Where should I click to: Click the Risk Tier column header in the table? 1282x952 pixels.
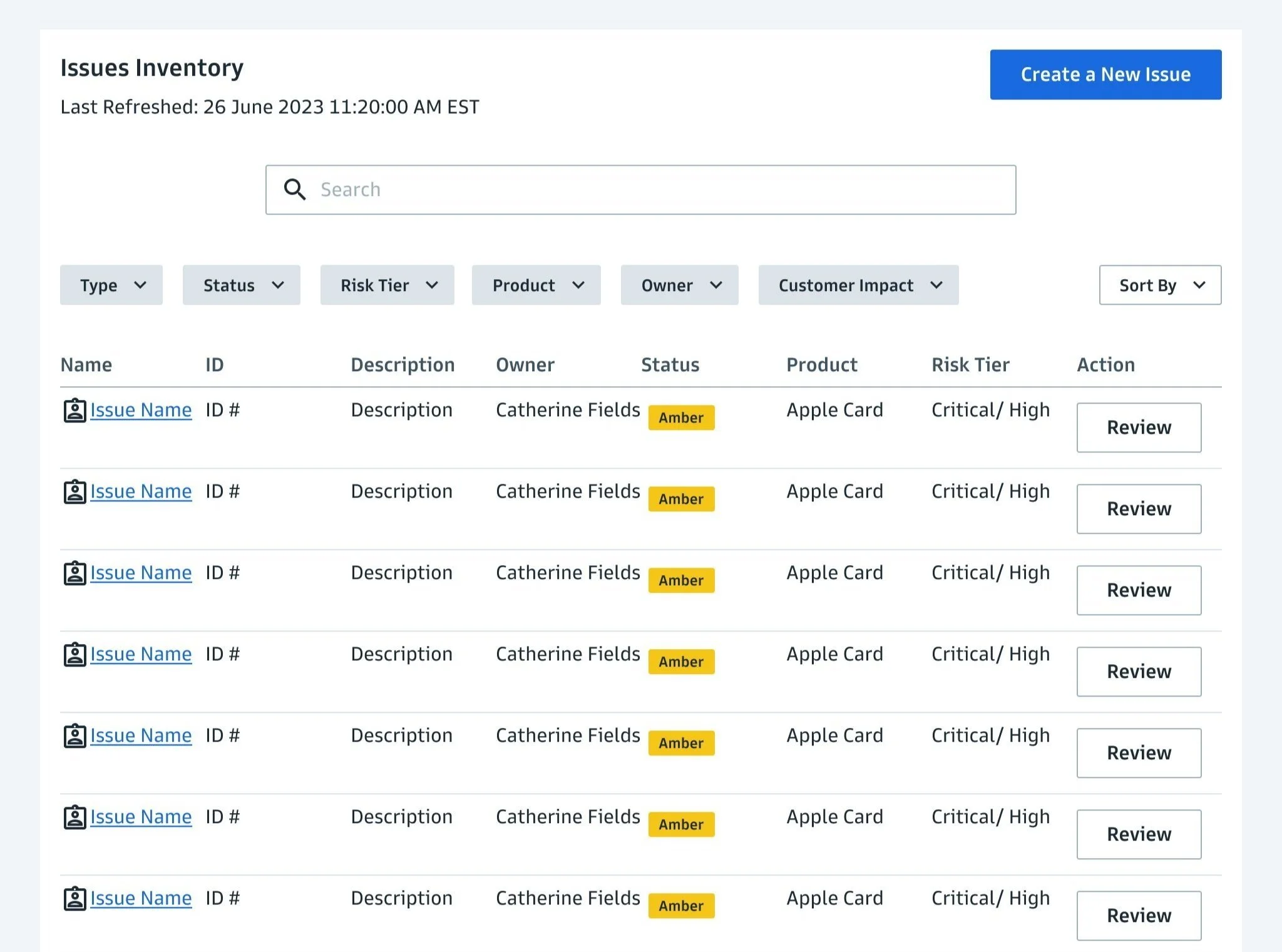coord(971,365)
